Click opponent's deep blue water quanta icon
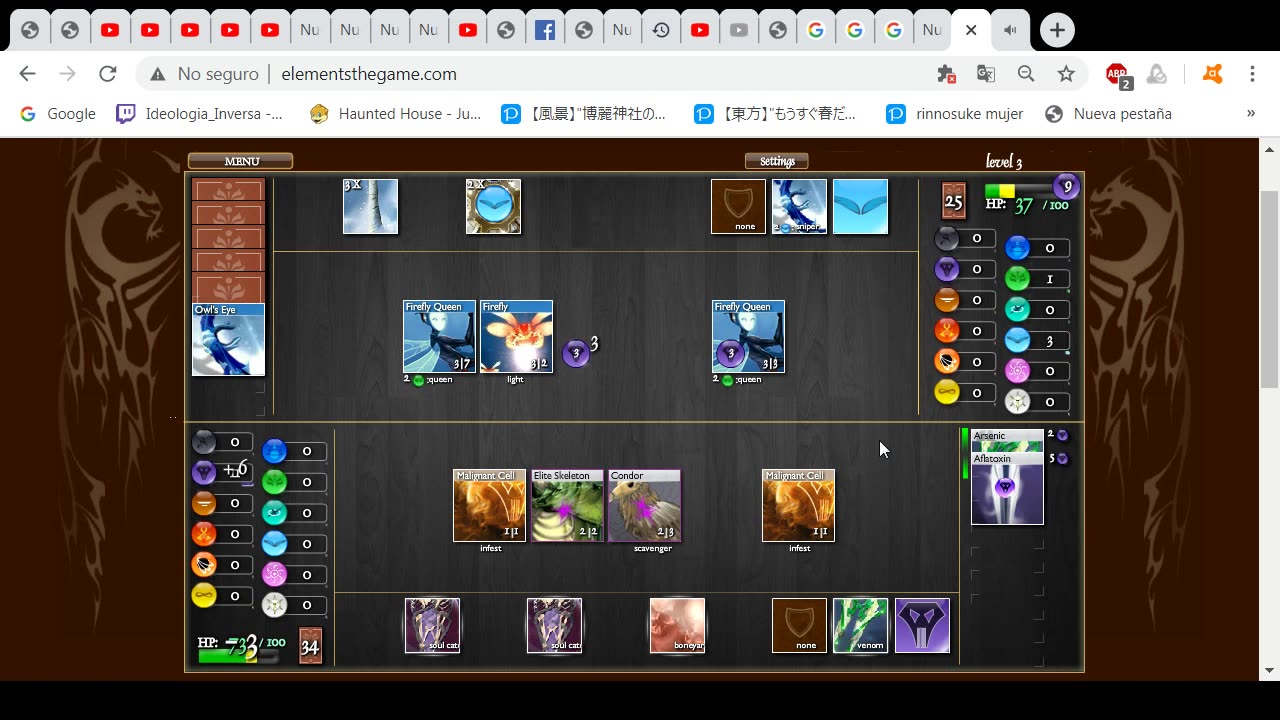Viewport: 1280px width, 720px height. (1017, 248)
